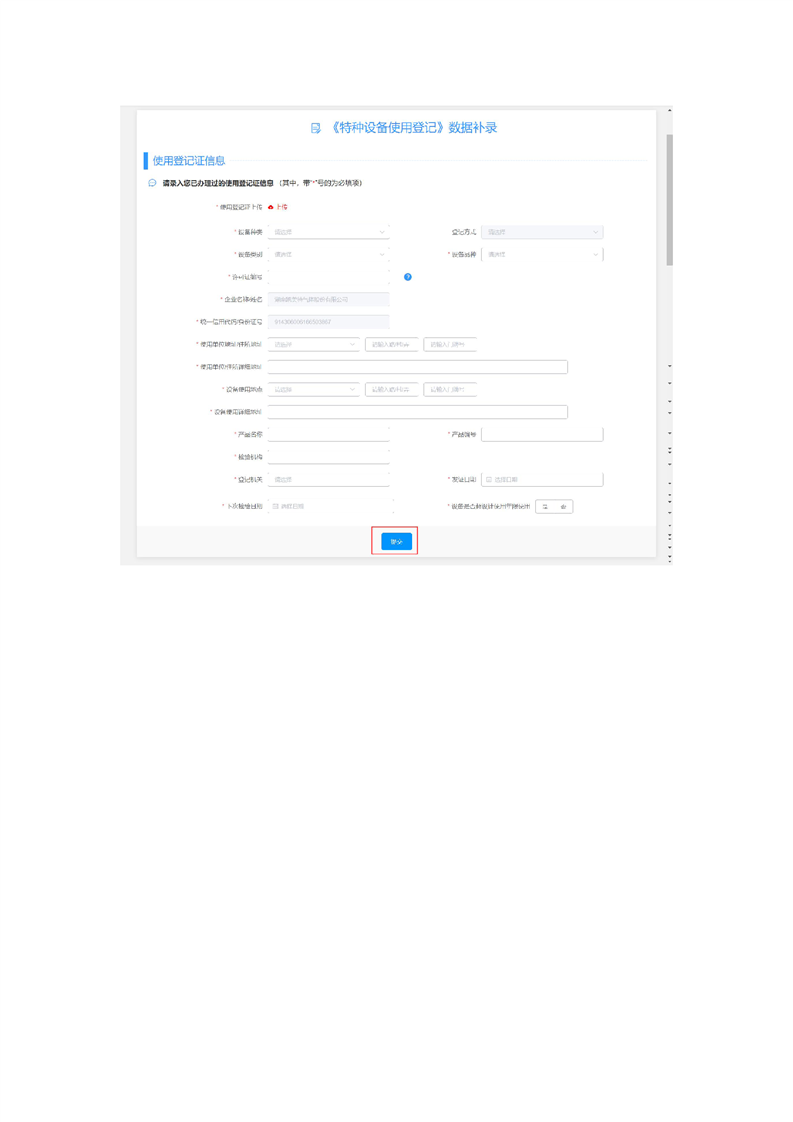Viewport: 793px width, 1122px height.
Task: Focus the 使用单位详细地址 text field
Action: pyautogui.click(x=417, y=367)
